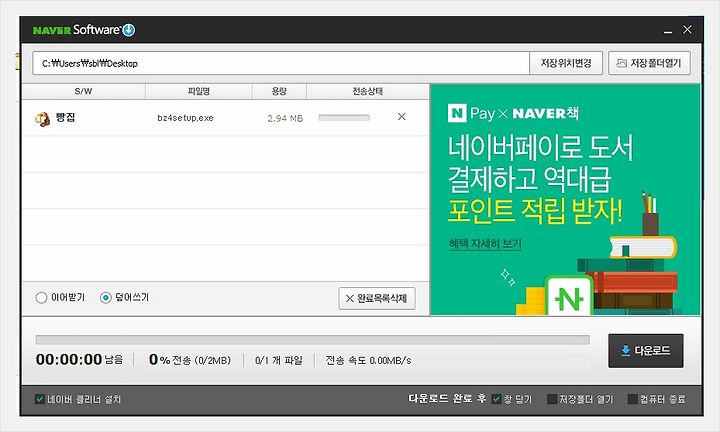This screenshot has width=720, height=432.
Task: Minimize the NAVER Software window
Action: (x=668, y=30)
